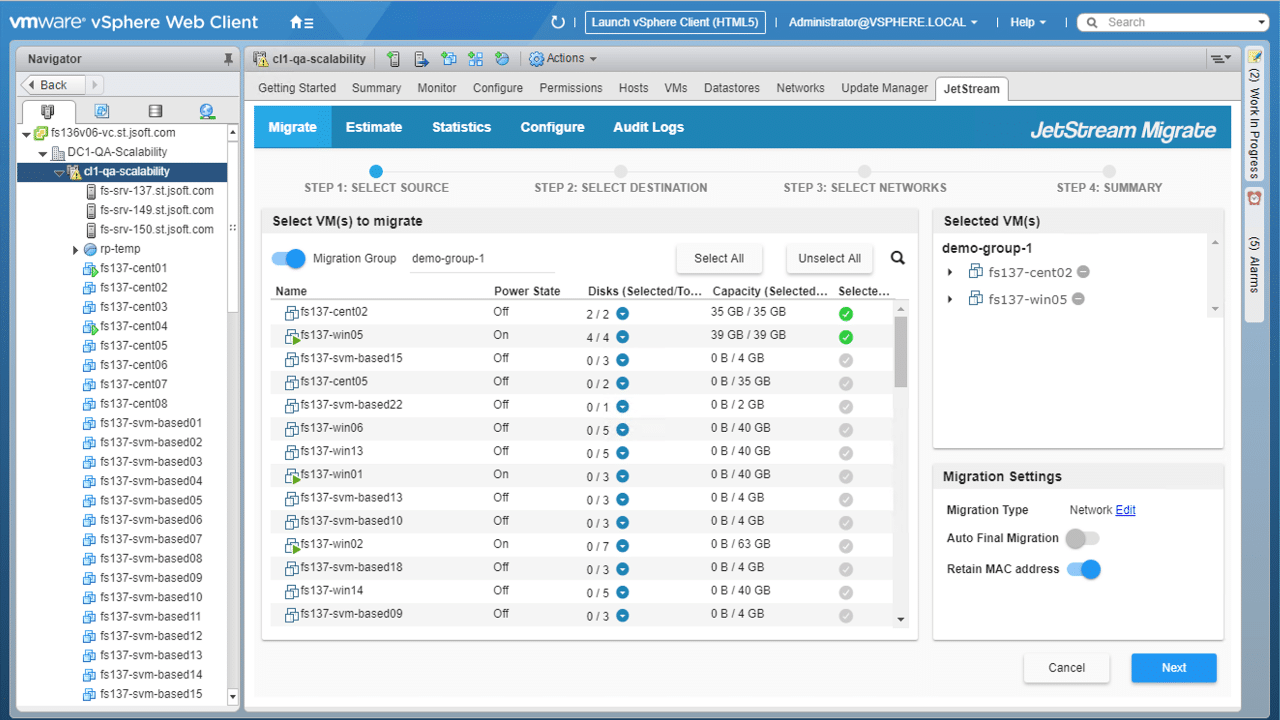Select fs137-win14 with its gray check
The width and height of the screenshot is (1280, 720).
(846, 591)
